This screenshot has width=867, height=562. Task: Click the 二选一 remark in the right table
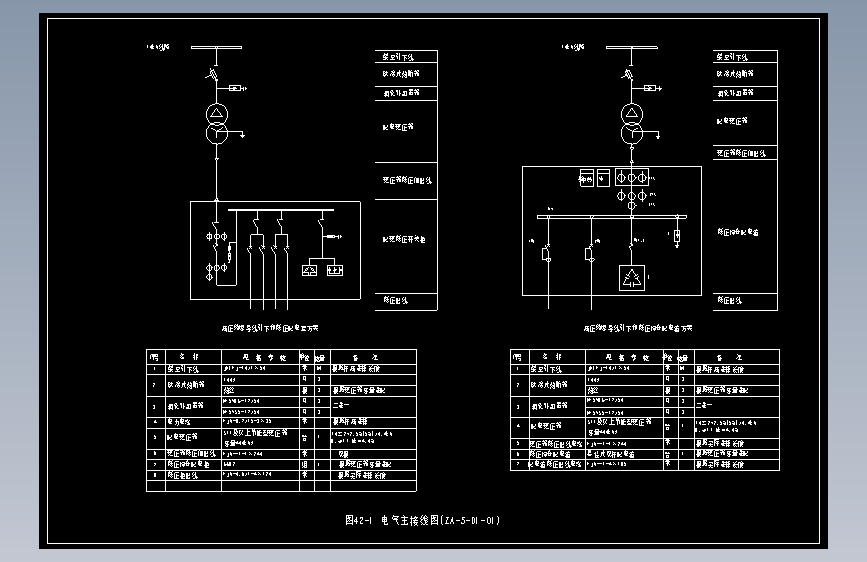pyautogui.click(x=704, y=405)
